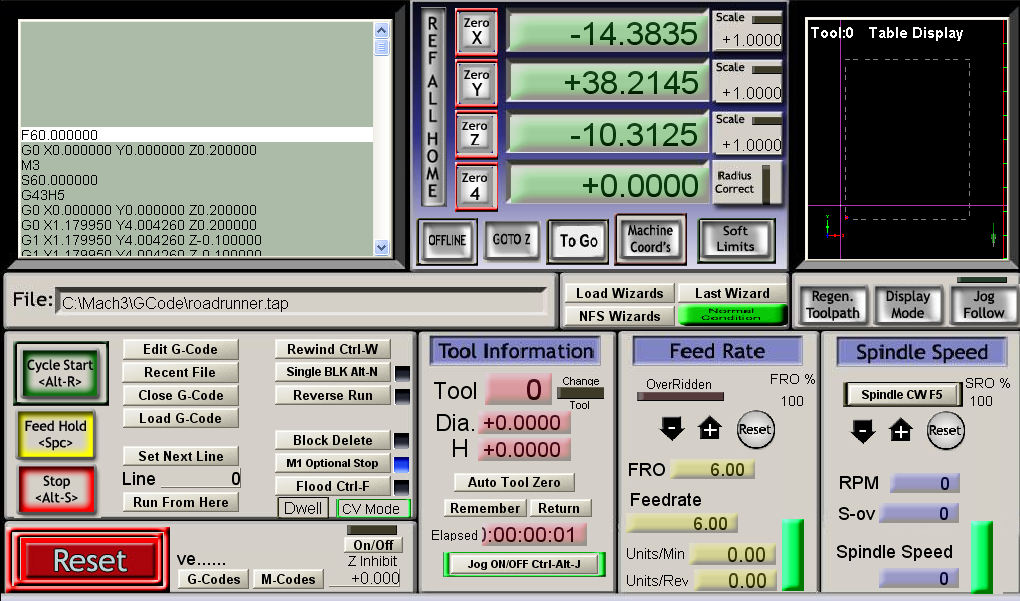Screen dimensions: 1020x601
Task: Reset the feed rate override
Action: [755, 430]
